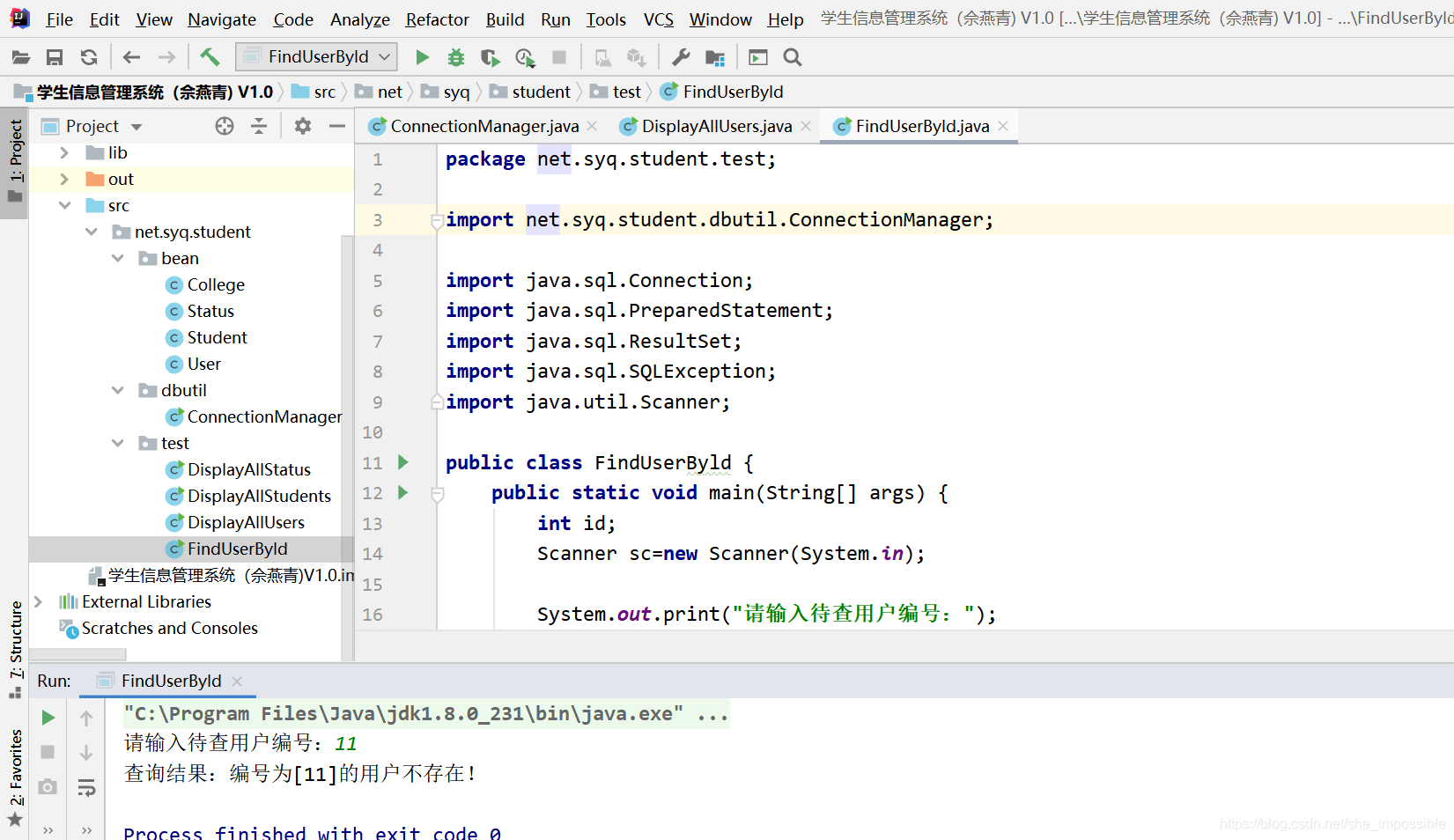
Task: Toggle import fold marker on line 3
Action: pos(437,220)
